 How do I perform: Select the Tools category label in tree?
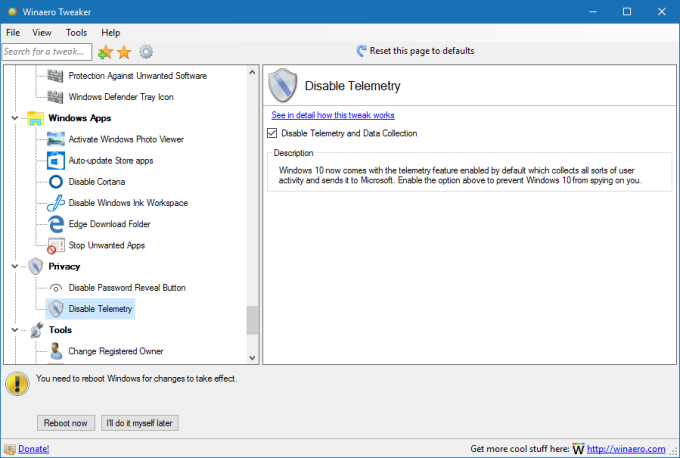[60, 330]
